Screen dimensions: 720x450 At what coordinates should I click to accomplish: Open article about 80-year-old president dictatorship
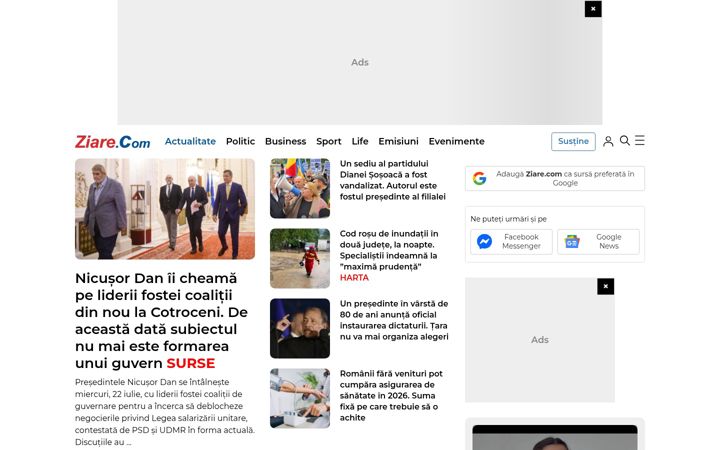point(394,320)
